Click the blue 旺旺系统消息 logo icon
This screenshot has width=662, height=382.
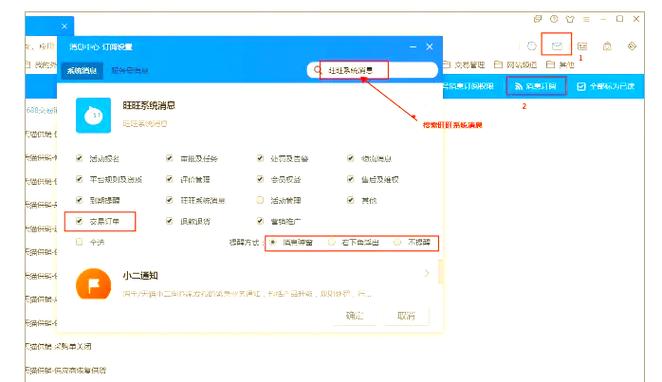coord(93,115)
